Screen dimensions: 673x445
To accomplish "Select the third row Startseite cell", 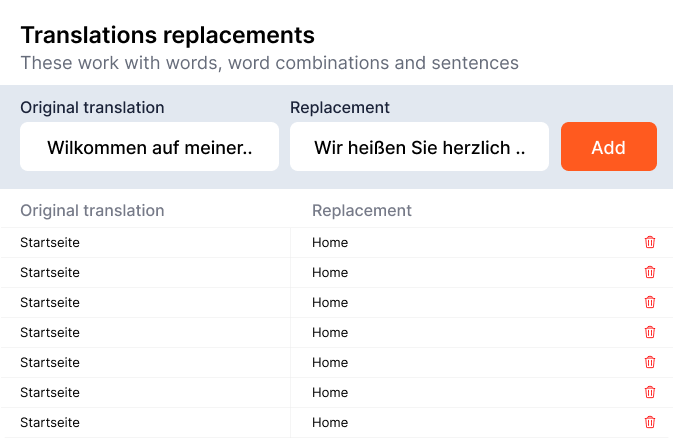I will tap(50, 302).
